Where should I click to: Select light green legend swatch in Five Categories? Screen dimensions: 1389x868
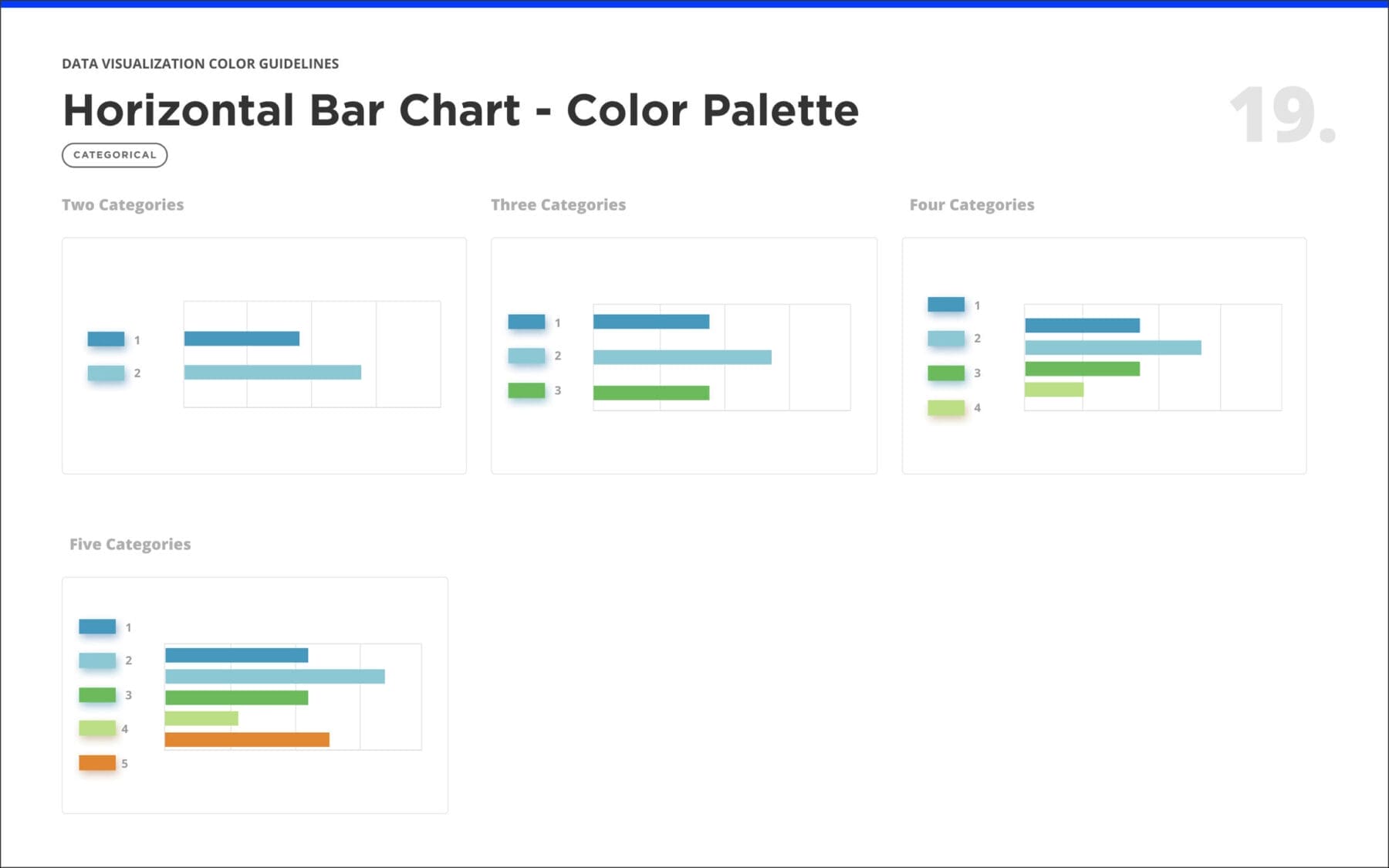click(x=97, y=728)
